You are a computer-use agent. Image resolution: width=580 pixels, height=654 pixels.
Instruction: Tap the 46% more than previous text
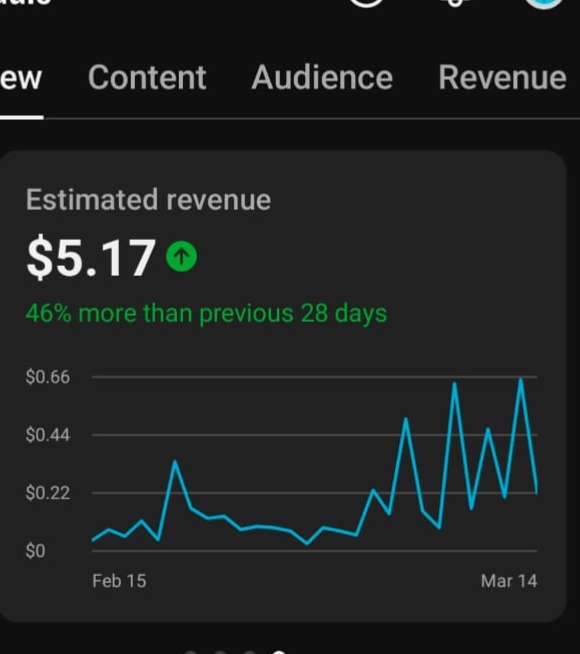pos(206,313)
